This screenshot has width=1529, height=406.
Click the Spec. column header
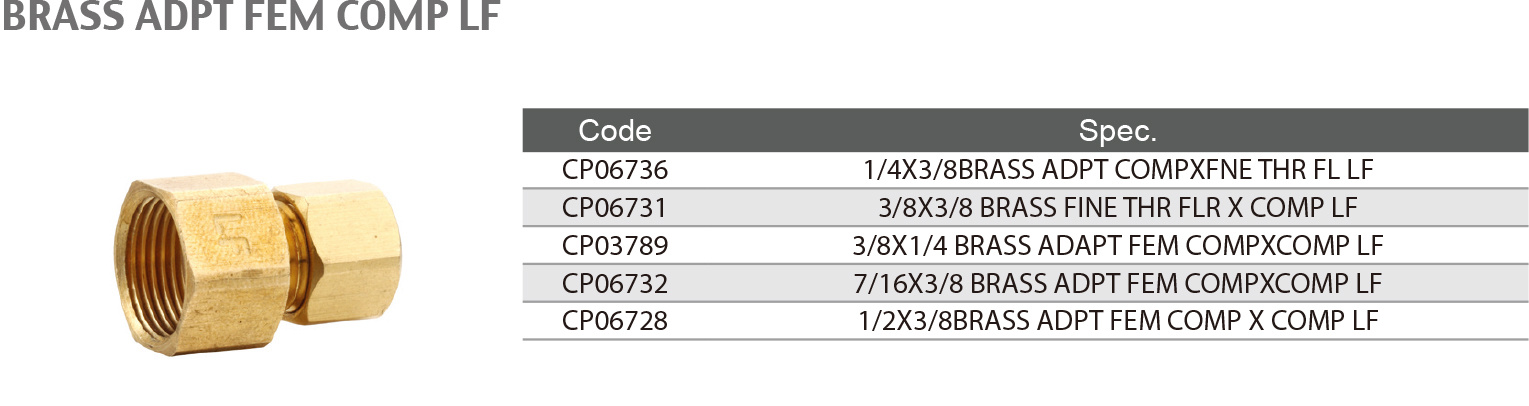click(1117, 130)
